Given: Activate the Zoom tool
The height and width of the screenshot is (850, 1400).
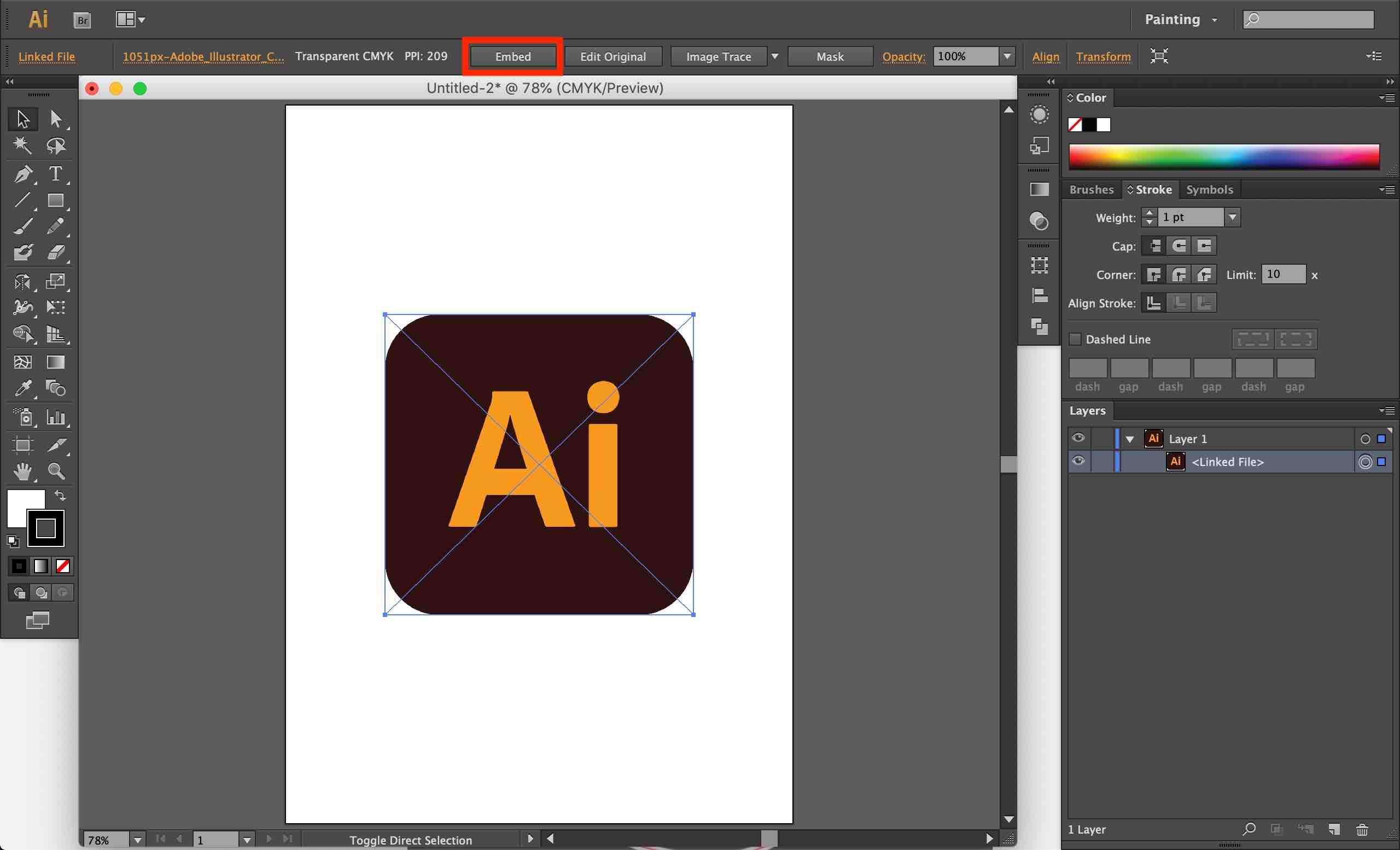Looking at the screenshot, I should point(56,471).
